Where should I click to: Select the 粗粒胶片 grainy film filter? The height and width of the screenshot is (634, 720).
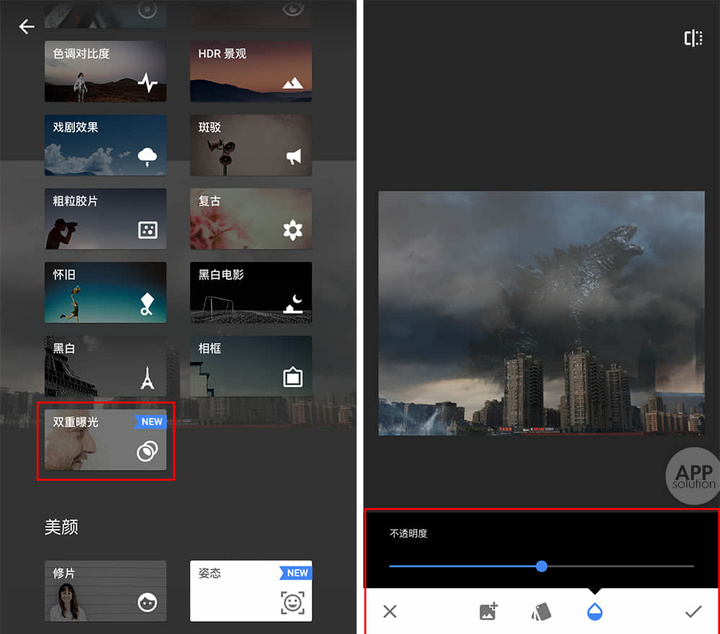(x=105, y=219)
